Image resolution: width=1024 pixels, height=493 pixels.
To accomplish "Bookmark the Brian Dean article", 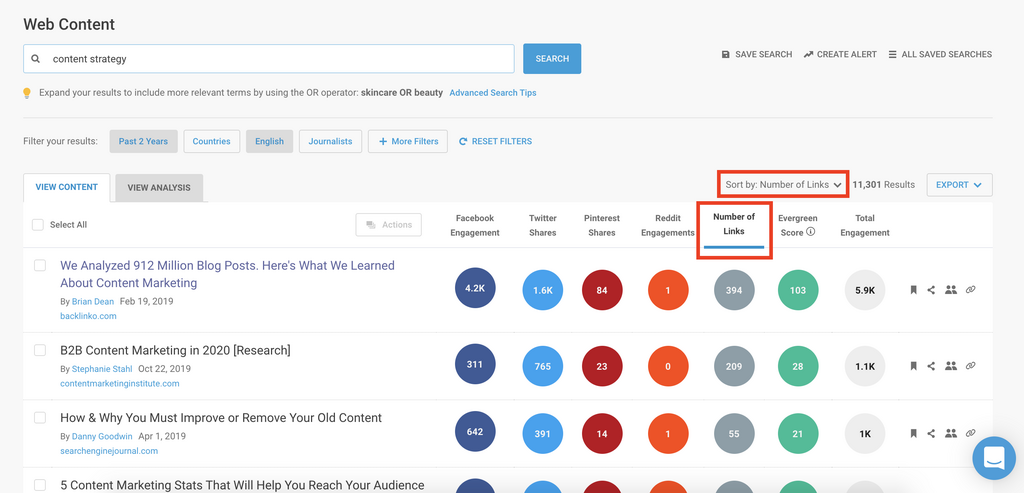I will click(x=913, y=290).
